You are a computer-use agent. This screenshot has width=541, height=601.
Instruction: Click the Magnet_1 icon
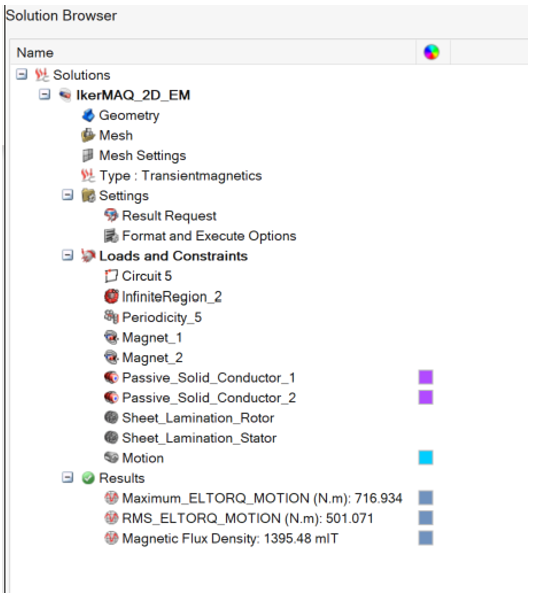111,337
